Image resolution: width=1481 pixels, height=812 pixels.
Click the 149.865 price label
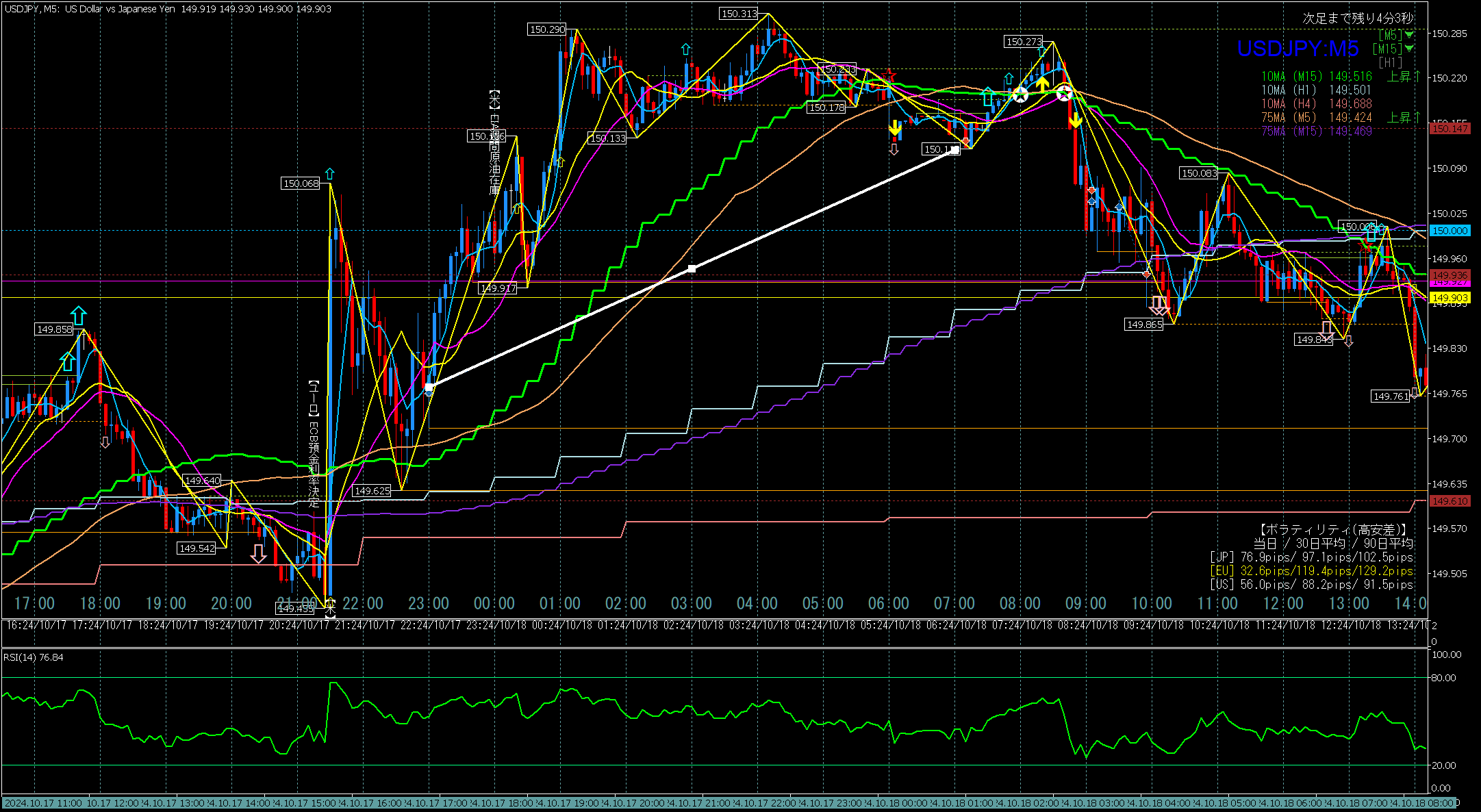(x=1145, y=325)
